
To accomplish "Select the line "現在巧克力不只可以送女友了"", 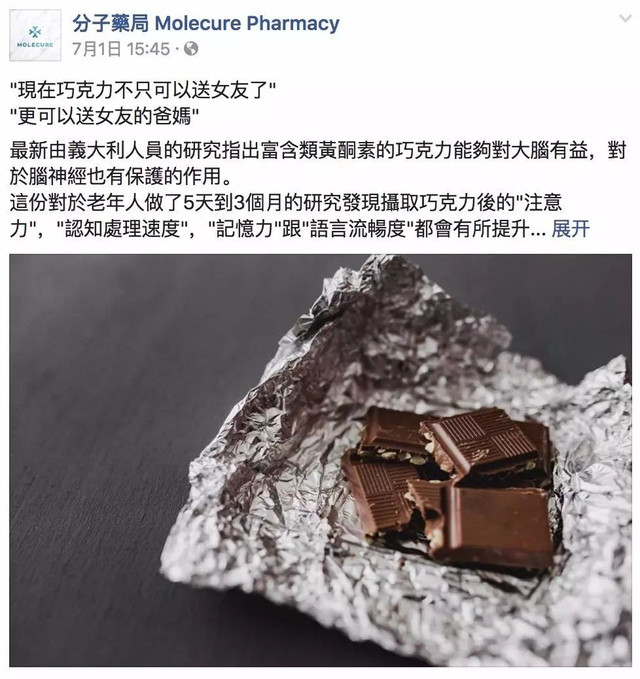I will pos(143,90).
